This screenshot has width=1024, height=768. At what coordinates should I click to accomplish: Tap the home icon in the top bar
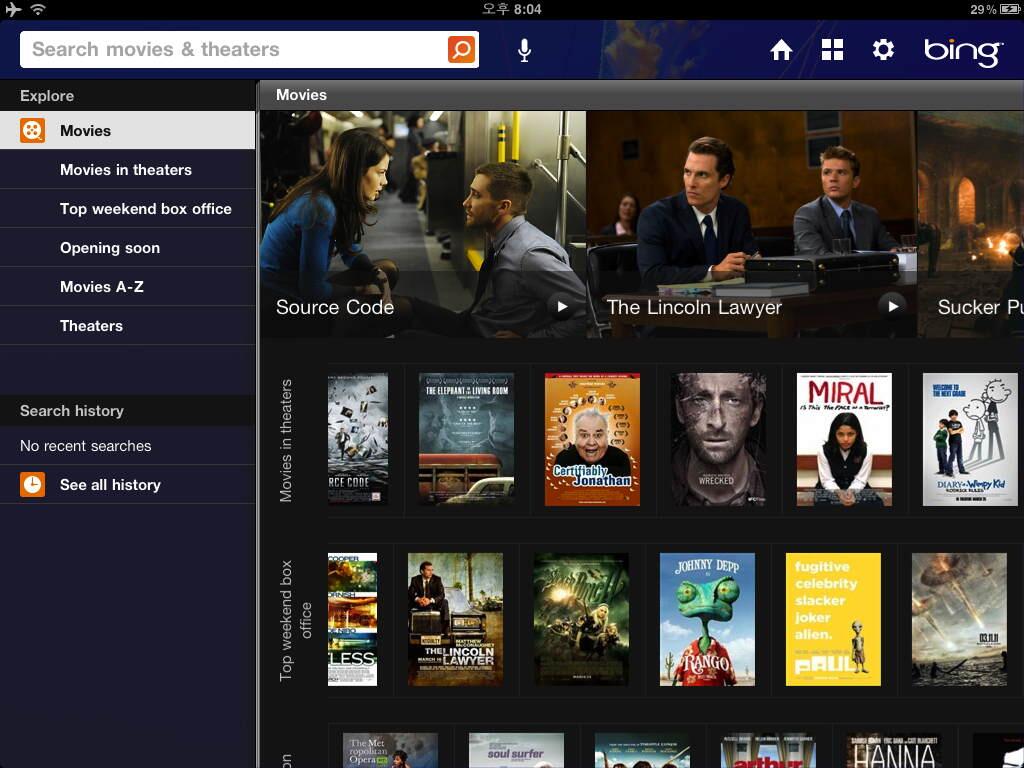(781, 49)
